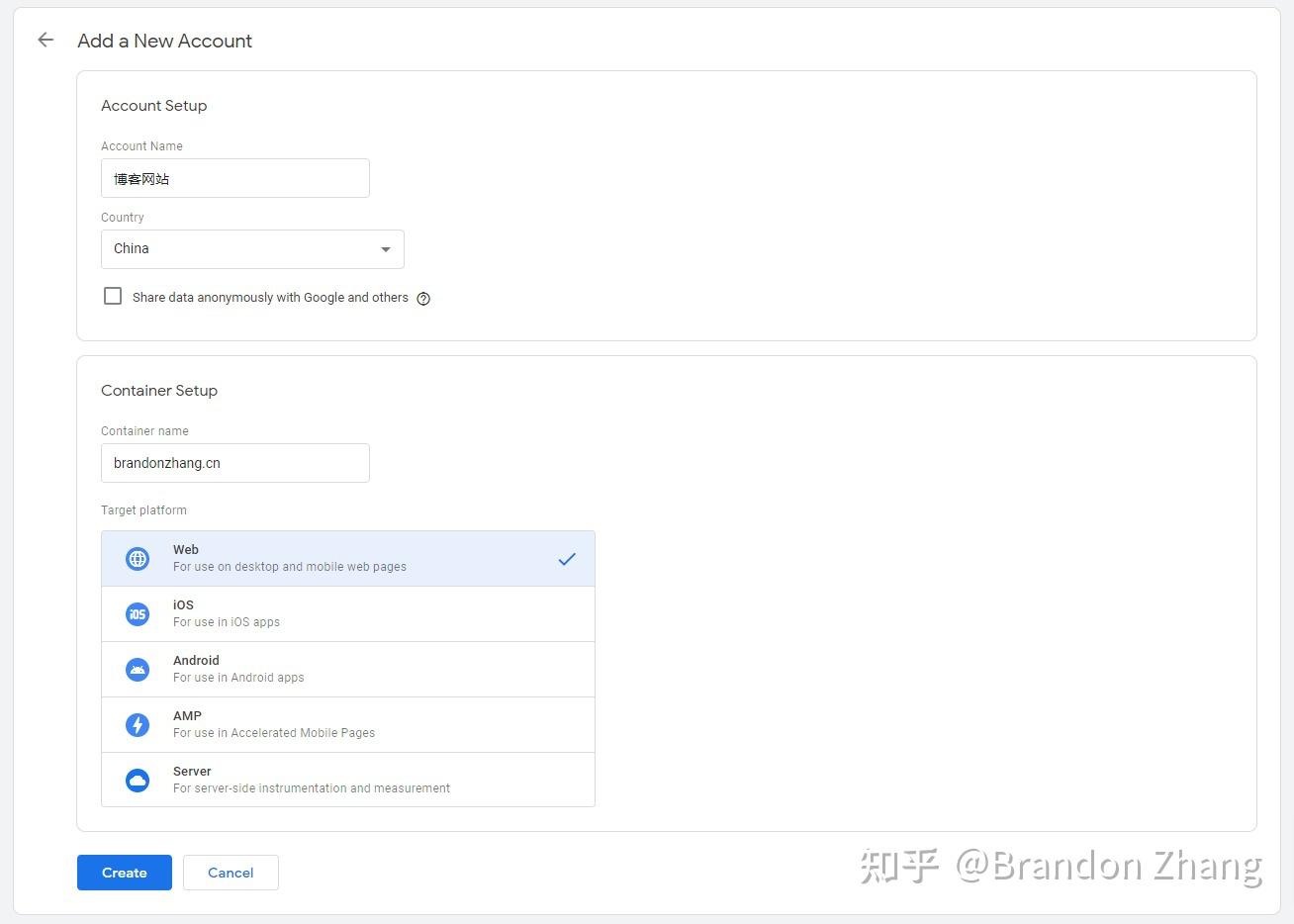The width and height of the screenshot is (1294, 924).
Task: Click the Create button
Action: (125, 873)
